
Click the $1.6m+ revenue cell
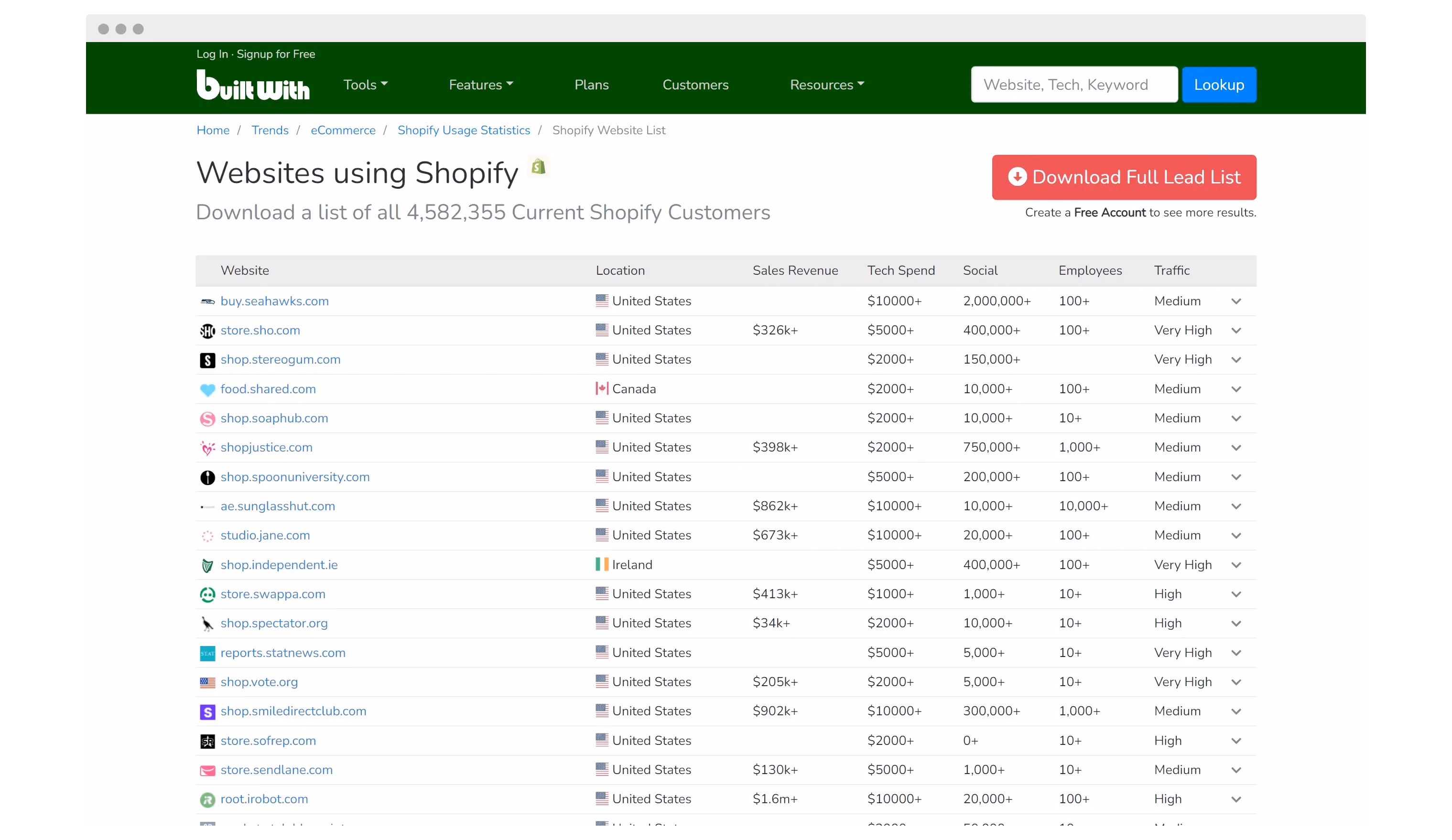[775, 799]
